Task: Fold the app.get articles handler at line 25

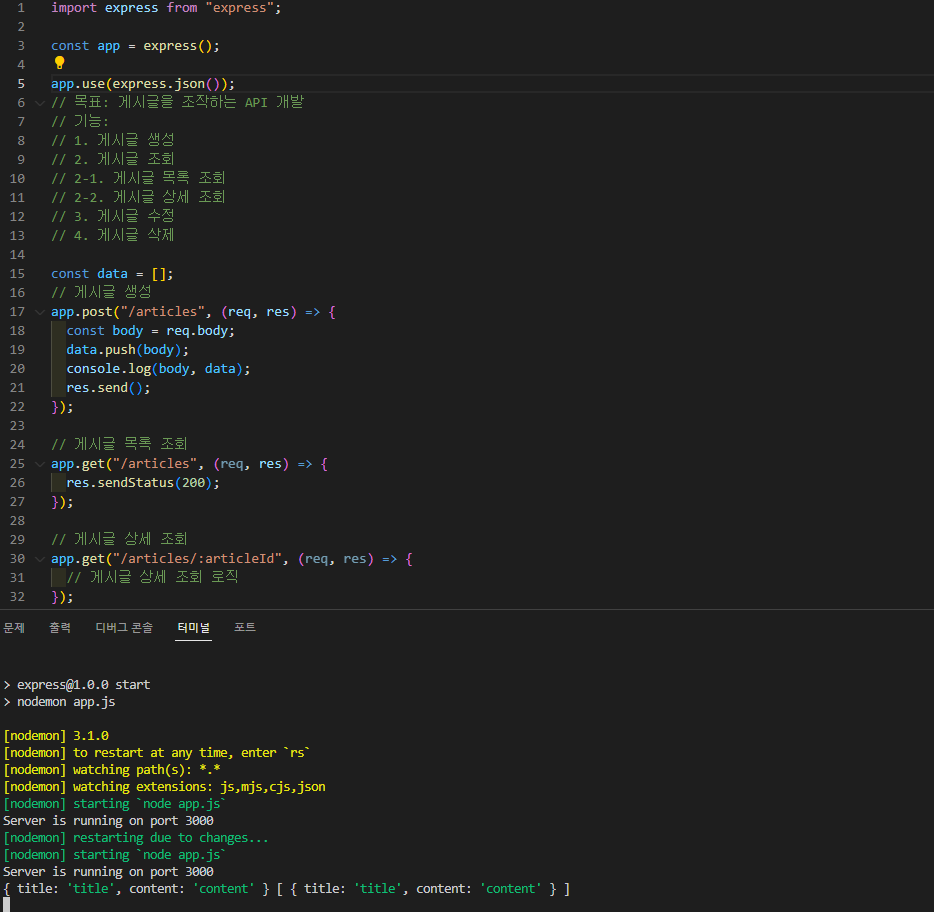Action: tap(40, 464)
